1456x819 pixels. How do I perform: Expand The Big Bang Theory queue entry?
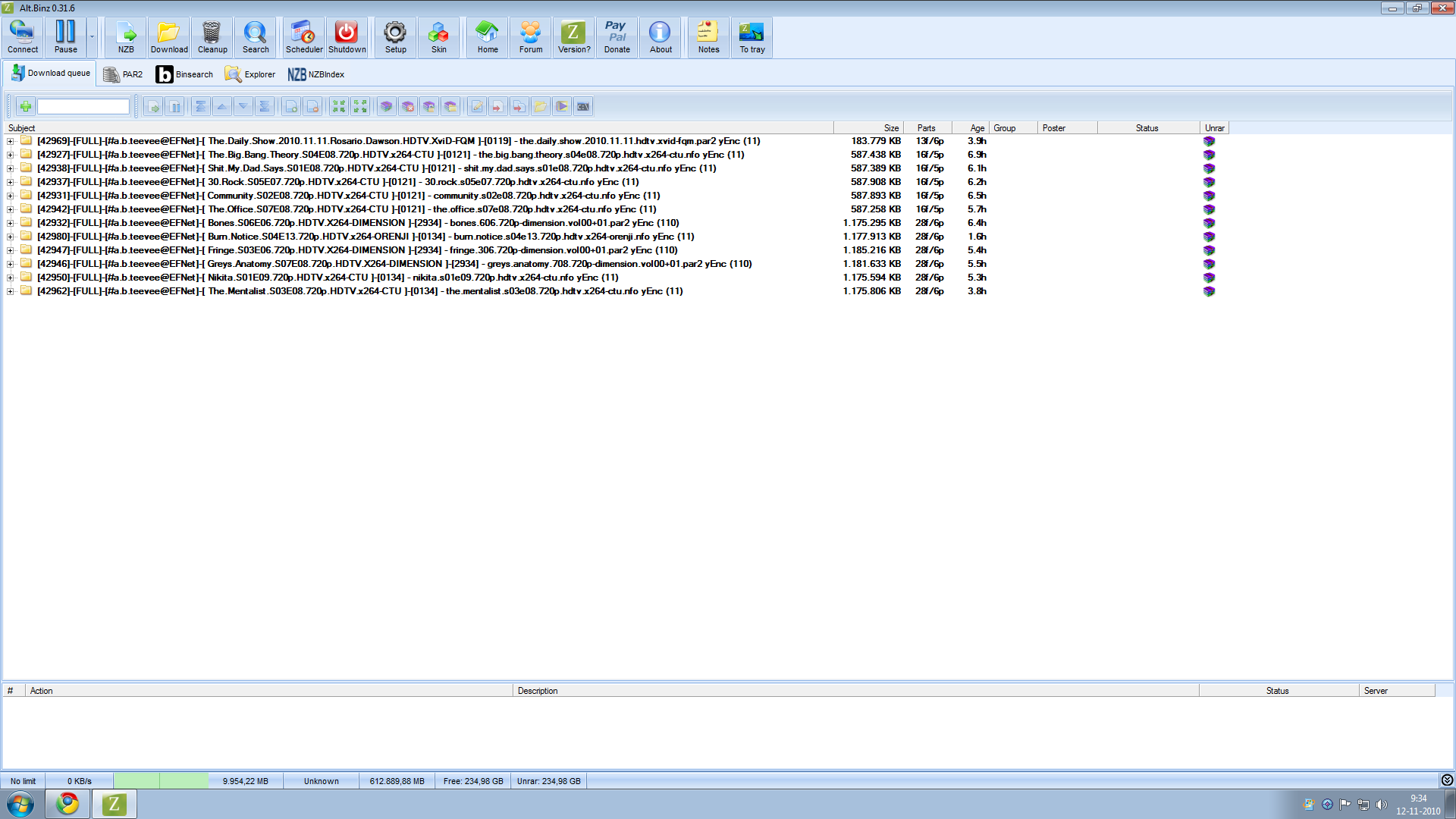point(11,155)
